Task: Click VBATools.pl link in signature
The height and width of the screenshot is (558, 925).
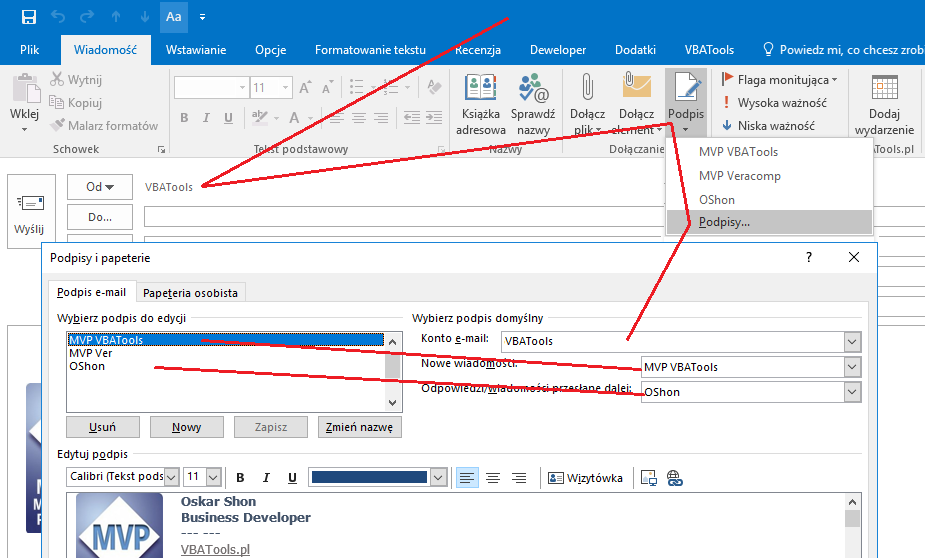Action: click(215, 549)
